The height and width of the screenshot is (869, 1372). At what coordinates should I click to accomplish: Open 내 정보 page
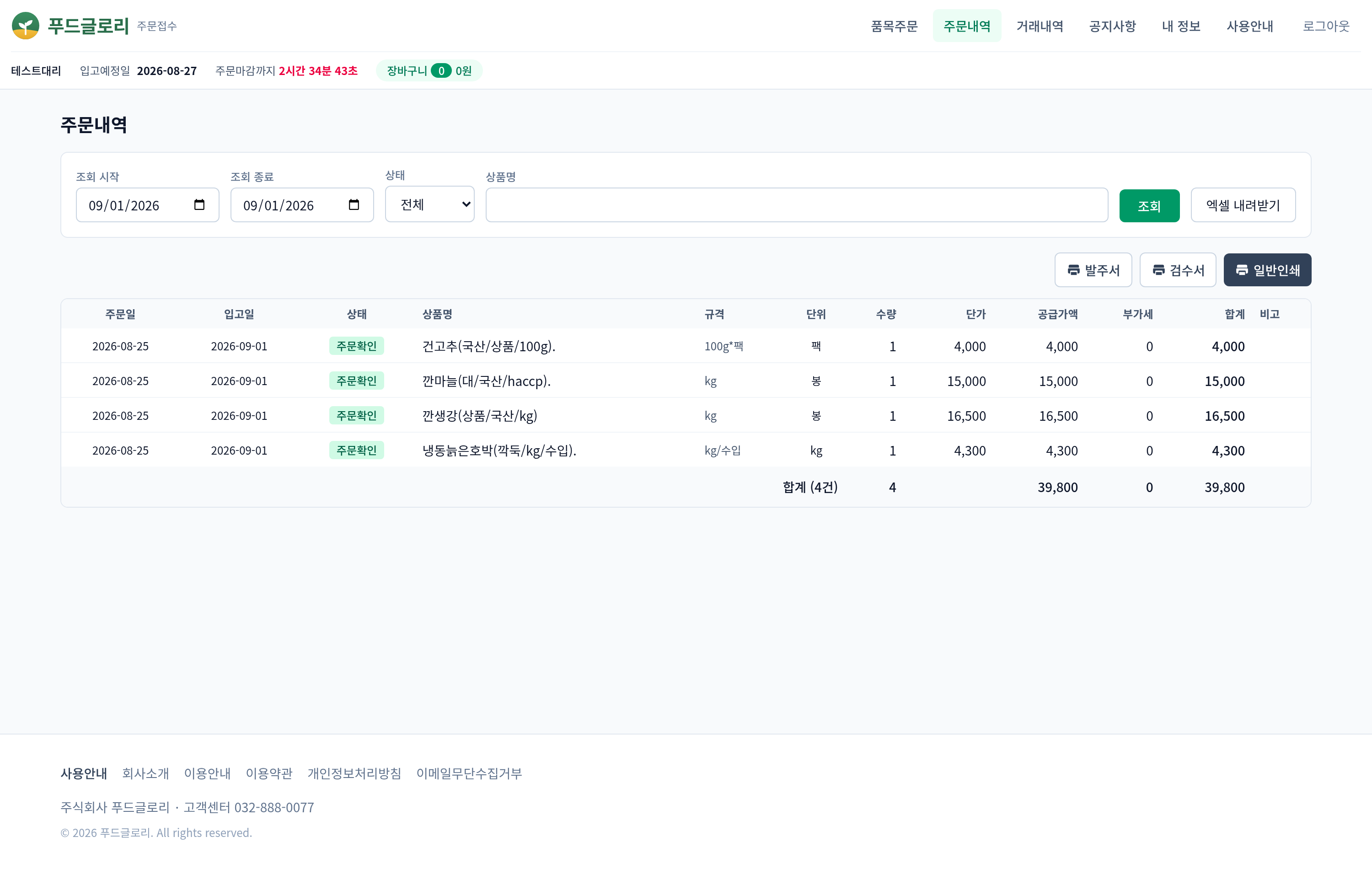point(1181,26)
